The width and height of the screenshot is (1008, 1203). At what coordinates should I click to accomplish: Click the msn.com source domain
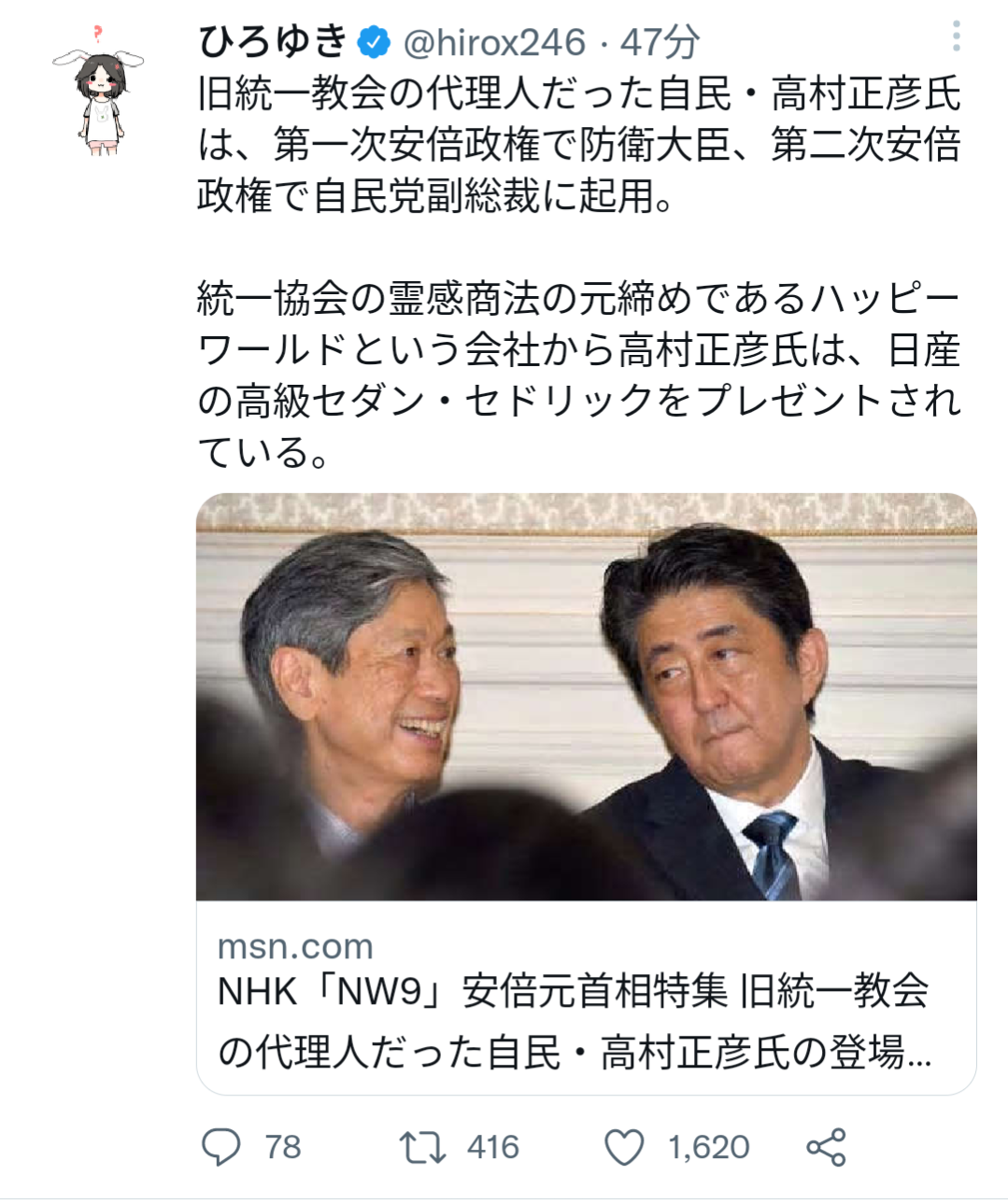pyautogui.click(x=295, y=946)
